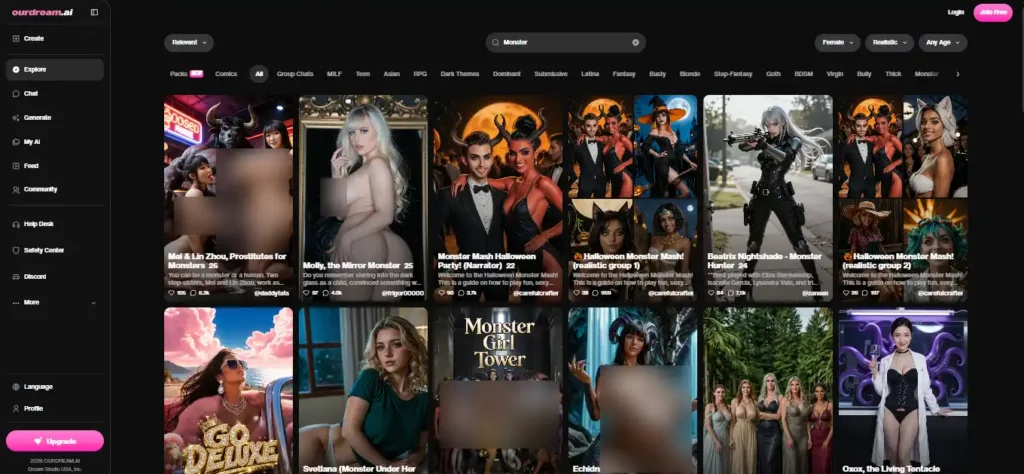Select the Monster category tab

[927, 74]
